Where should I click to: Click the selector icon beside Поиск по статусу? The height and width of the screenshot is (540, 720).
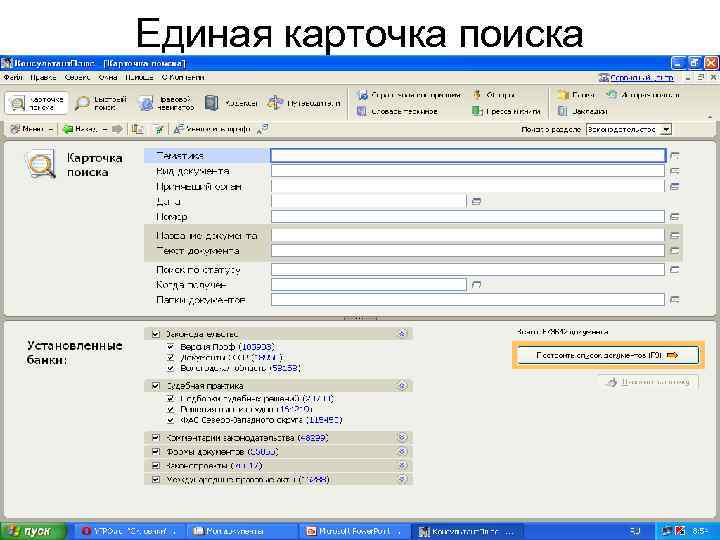coord(674,270)
